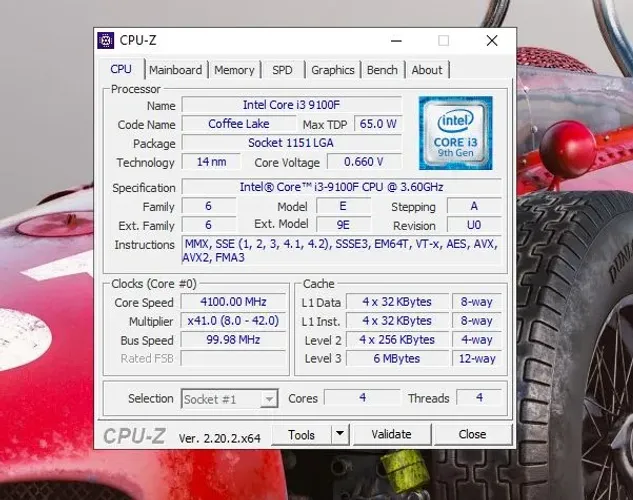Click the Threads count field

click(479, 397)
